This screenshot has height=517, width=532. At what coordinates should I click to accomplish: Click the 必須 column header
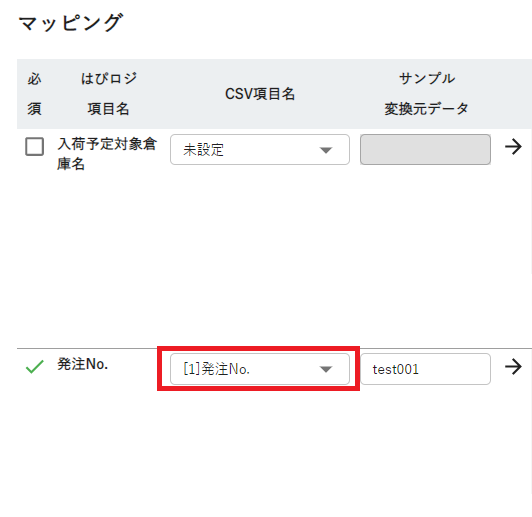pyautogui.click(x=34, y=94)
